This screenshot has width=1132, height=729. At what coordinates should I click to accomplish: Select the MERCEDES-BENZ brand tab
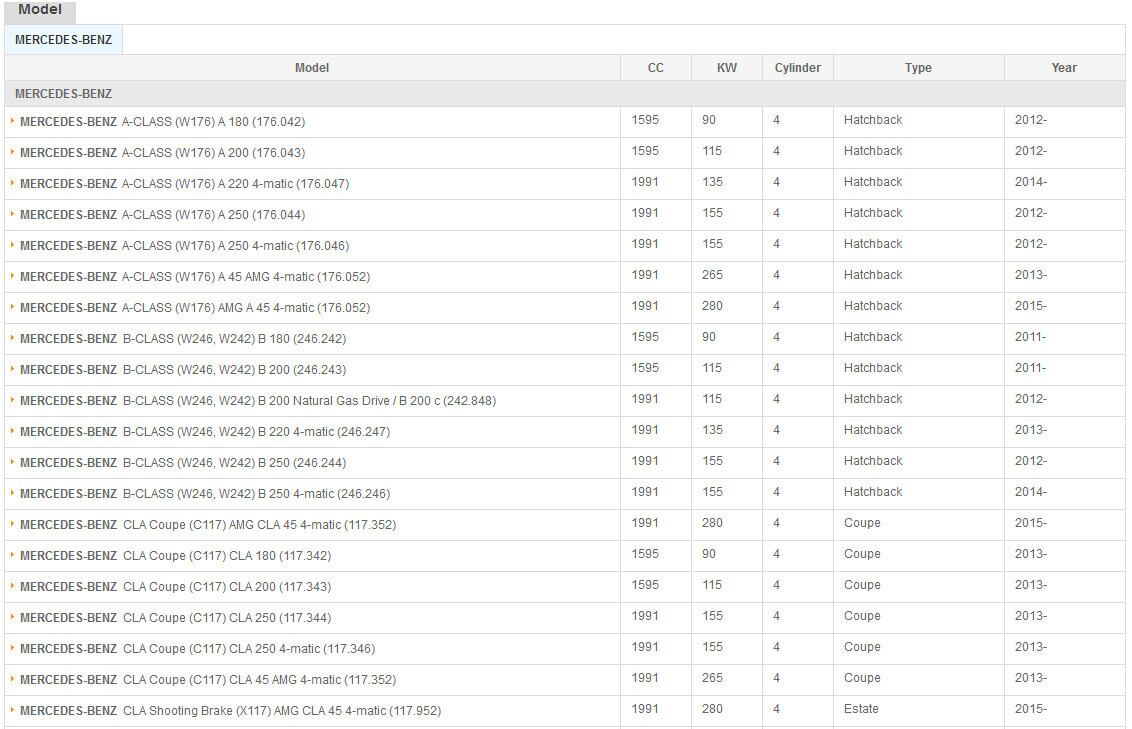click(x=64, y=40)
